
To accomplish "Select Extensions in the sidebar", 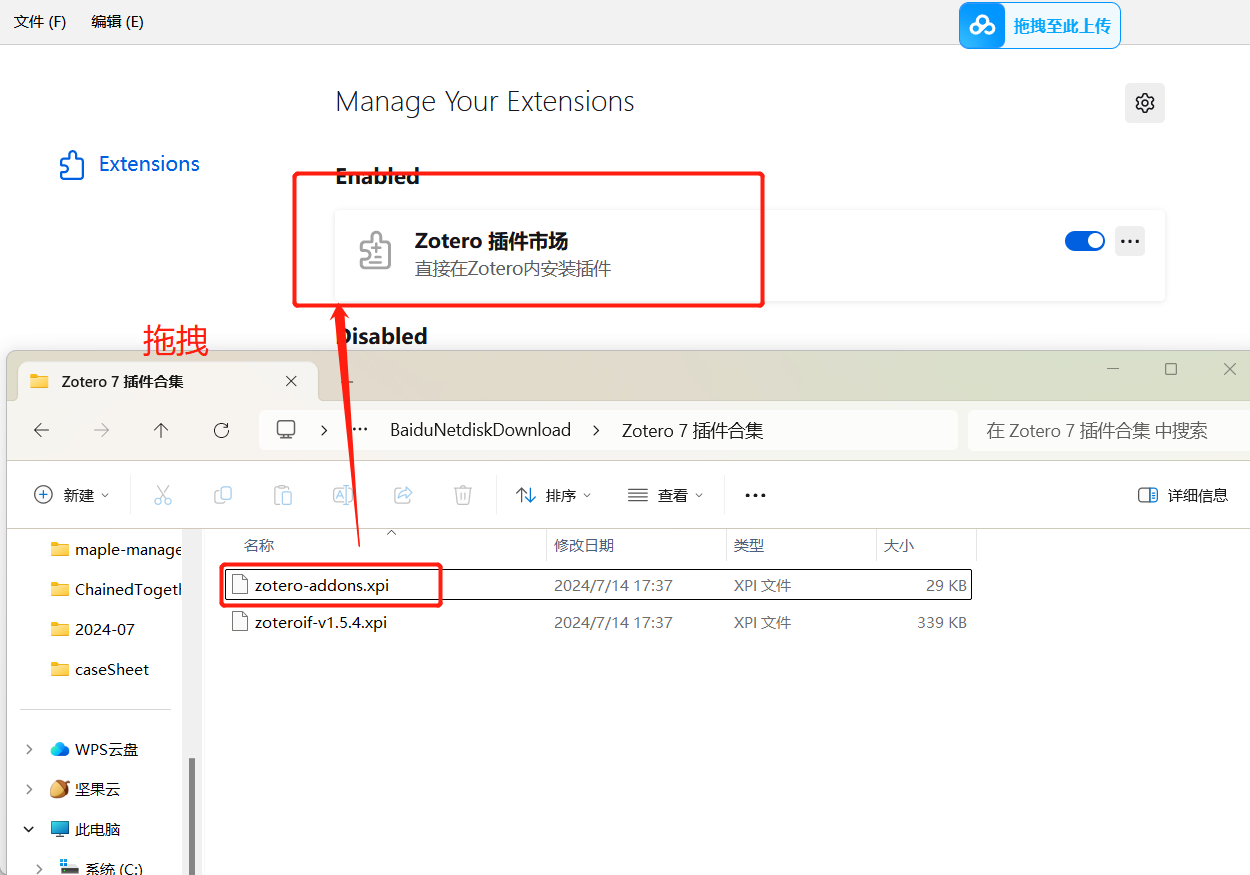I will (129, 164).
